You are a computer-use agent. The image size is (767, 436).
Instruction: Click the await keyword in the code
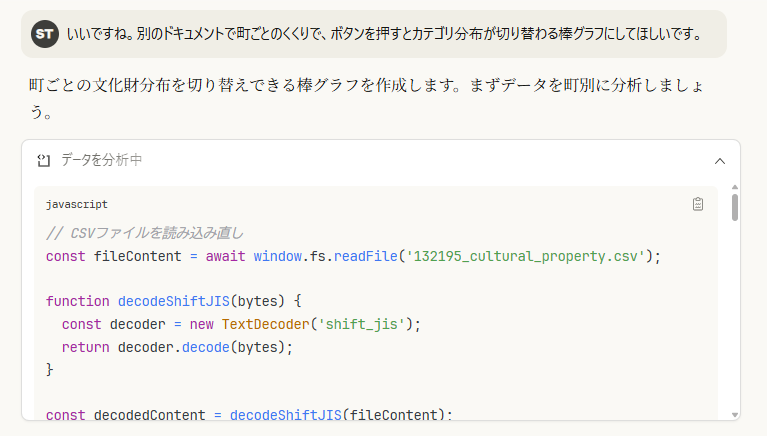(x=227, y=256)
